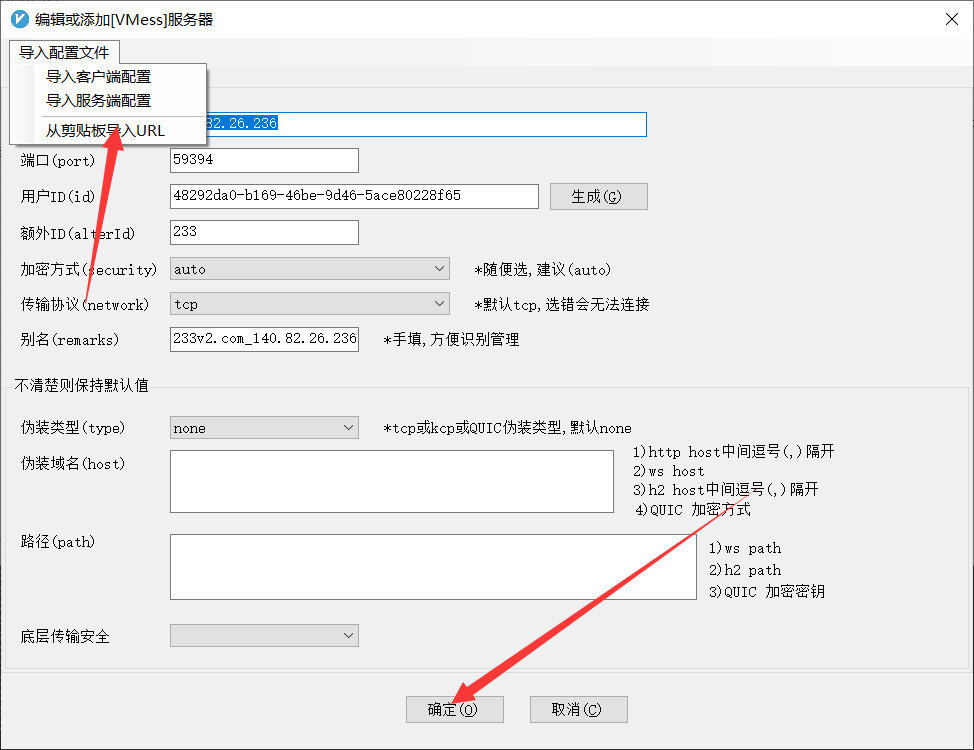Open the 底层传输安全 dropdown
Image resolution: width=974 pixels, height=750 pixels.
pos(264,635)
